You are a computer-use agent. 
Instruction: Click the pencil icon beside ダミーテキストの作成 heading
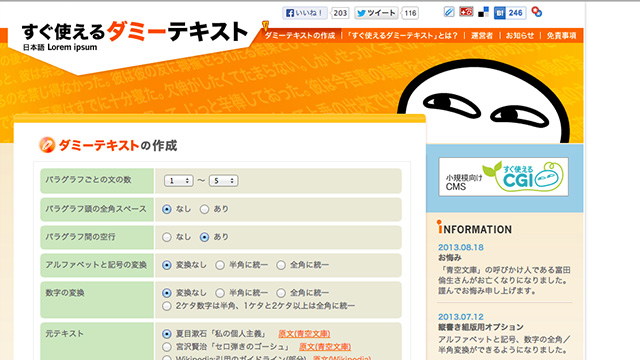click(x=47, y=145)
